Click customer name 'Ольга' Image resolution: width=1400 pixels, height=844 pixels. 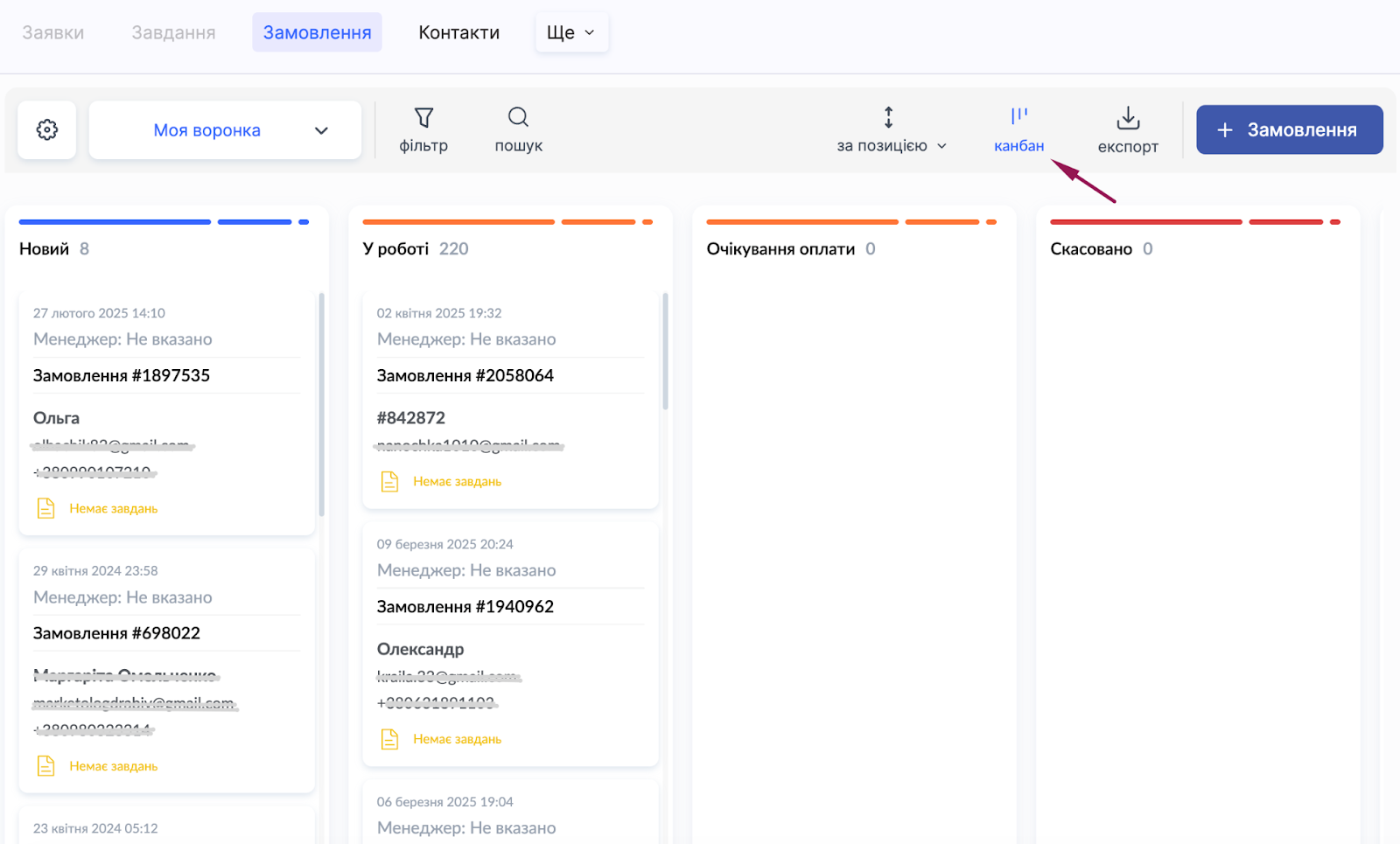[56, 418]
